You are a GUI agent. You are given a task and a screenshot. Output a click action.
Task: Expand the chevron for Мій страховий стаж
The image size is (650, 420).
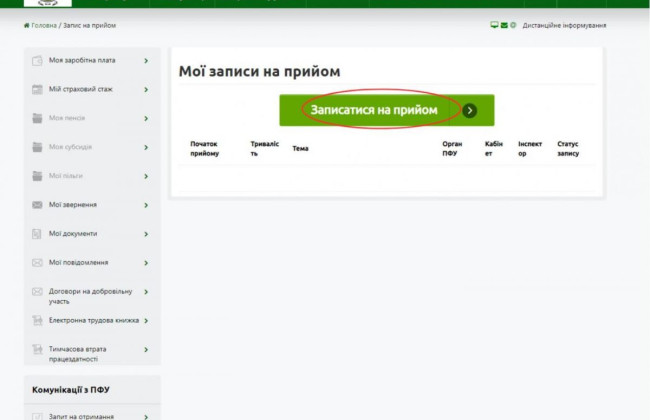146,90
